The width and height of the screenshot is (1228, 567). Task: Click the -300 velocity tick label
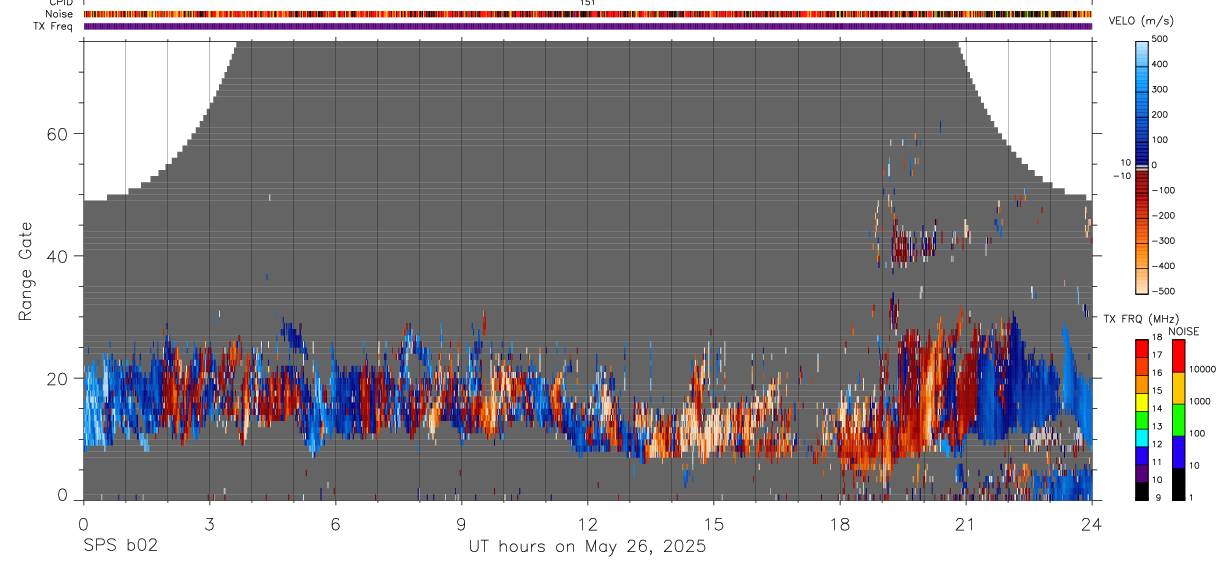[1162, 241]
